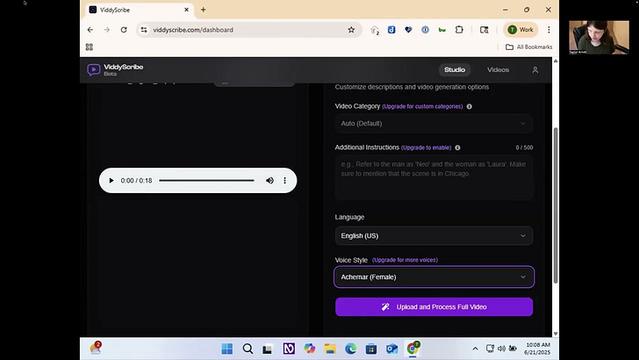The width and height of the screenshot is (639, 360).
Task: Open the media control toolbar icon
Action: 484,29
